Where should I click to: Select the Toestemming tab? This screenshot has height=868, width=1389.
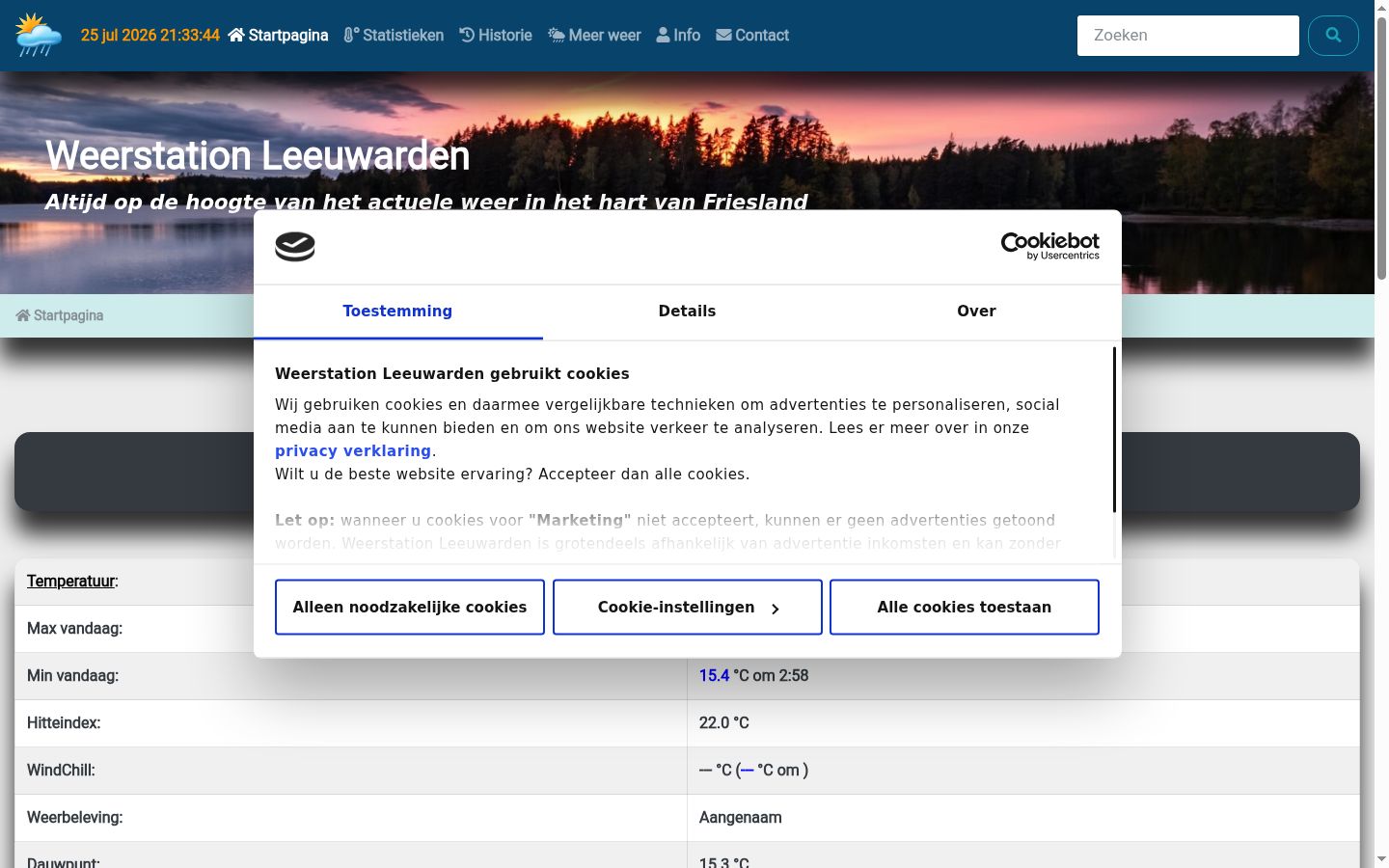[397, 312]
